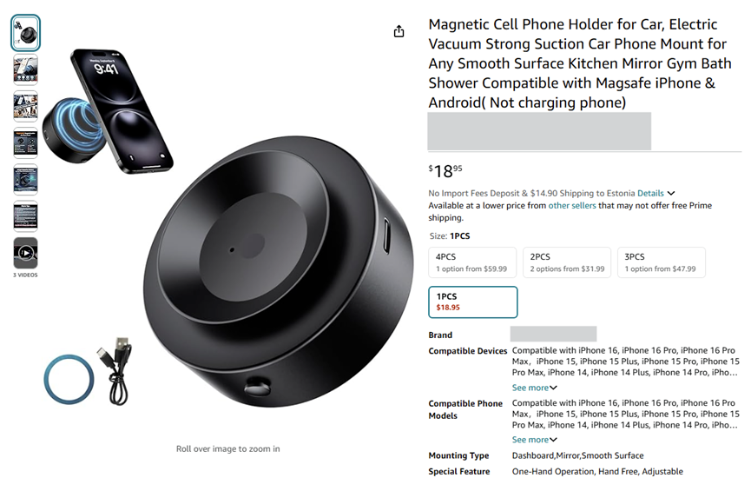Screen dimensions: 746x480
Task: Open the other sellers link
Action: point(572,206)
